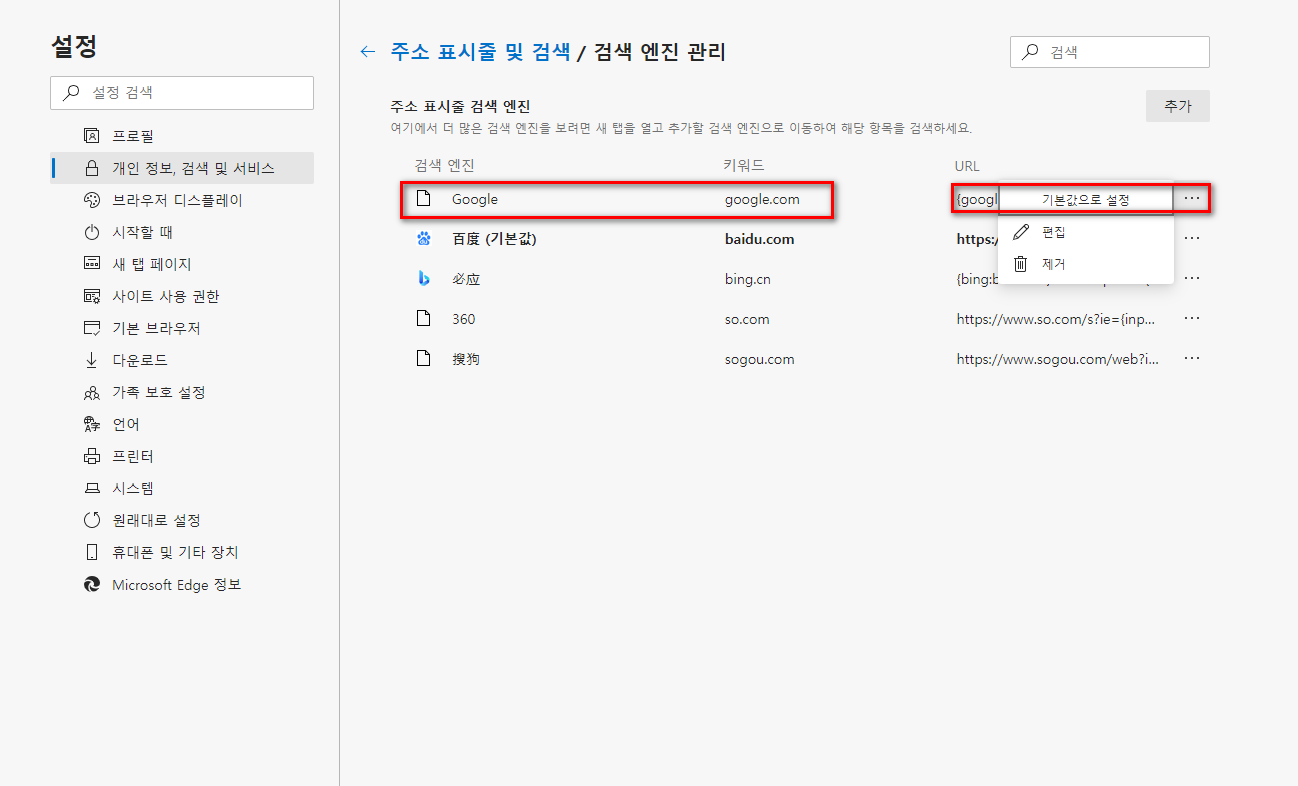Open more options for the 百度 row
The width and height of the screenshot is (1298, 786).
click(x=1191, y=238)
